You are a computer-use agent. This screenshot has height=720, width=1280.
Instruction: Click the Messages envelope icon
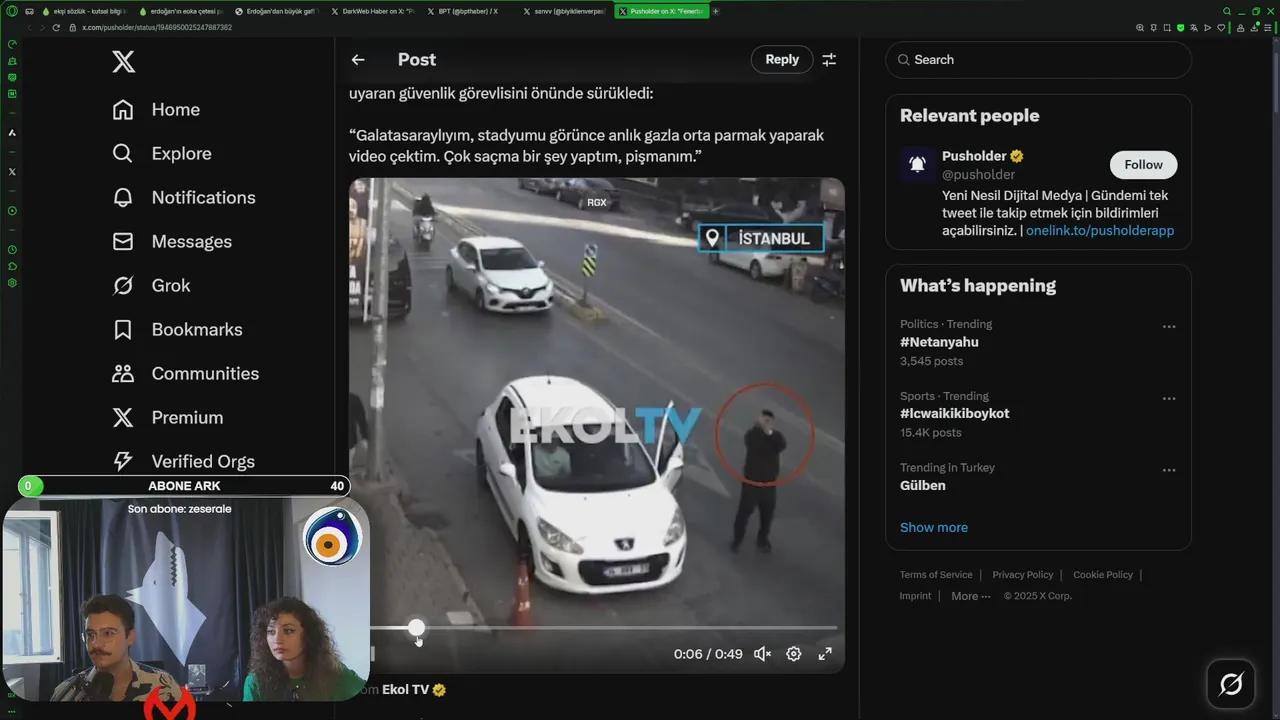pyautogui.click(x=123, y=242)
